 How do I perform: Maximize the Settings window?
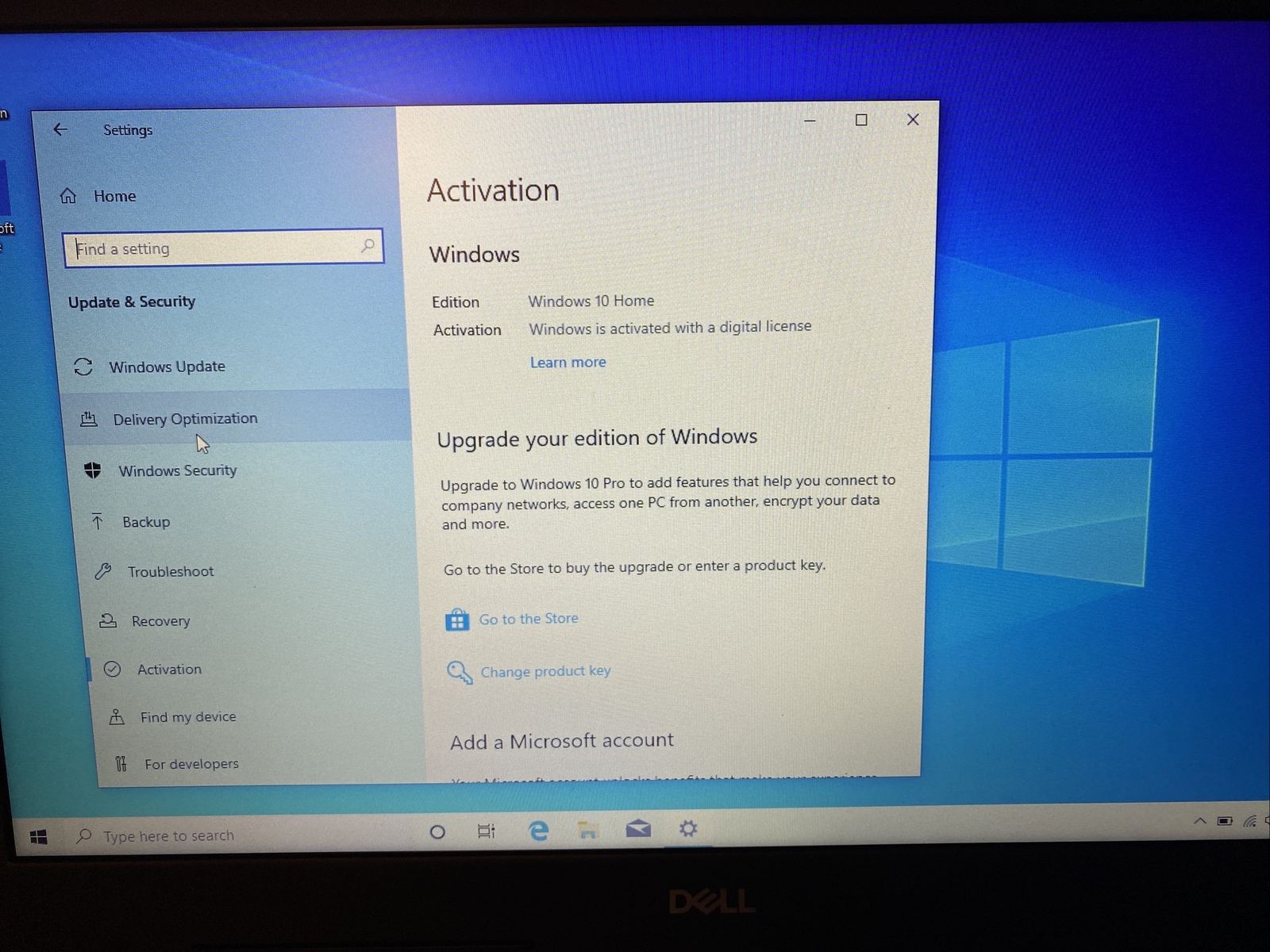(x=861, y=120)
